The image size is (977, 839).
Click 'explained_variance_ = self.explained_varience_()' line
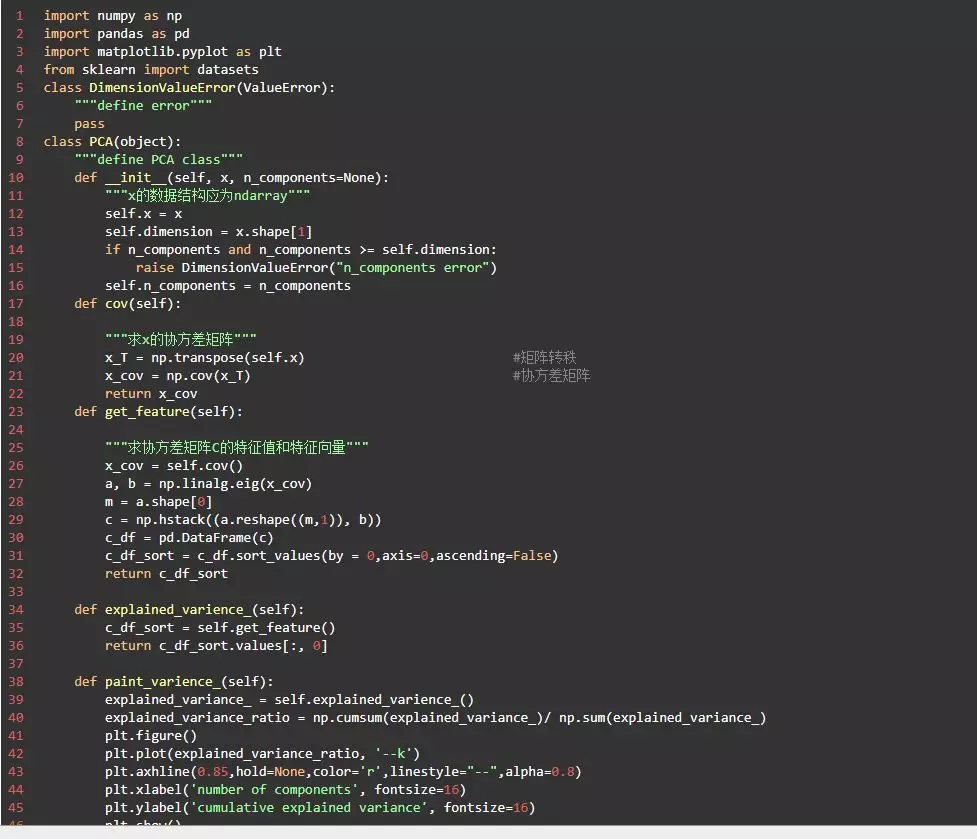pos(290,701)
